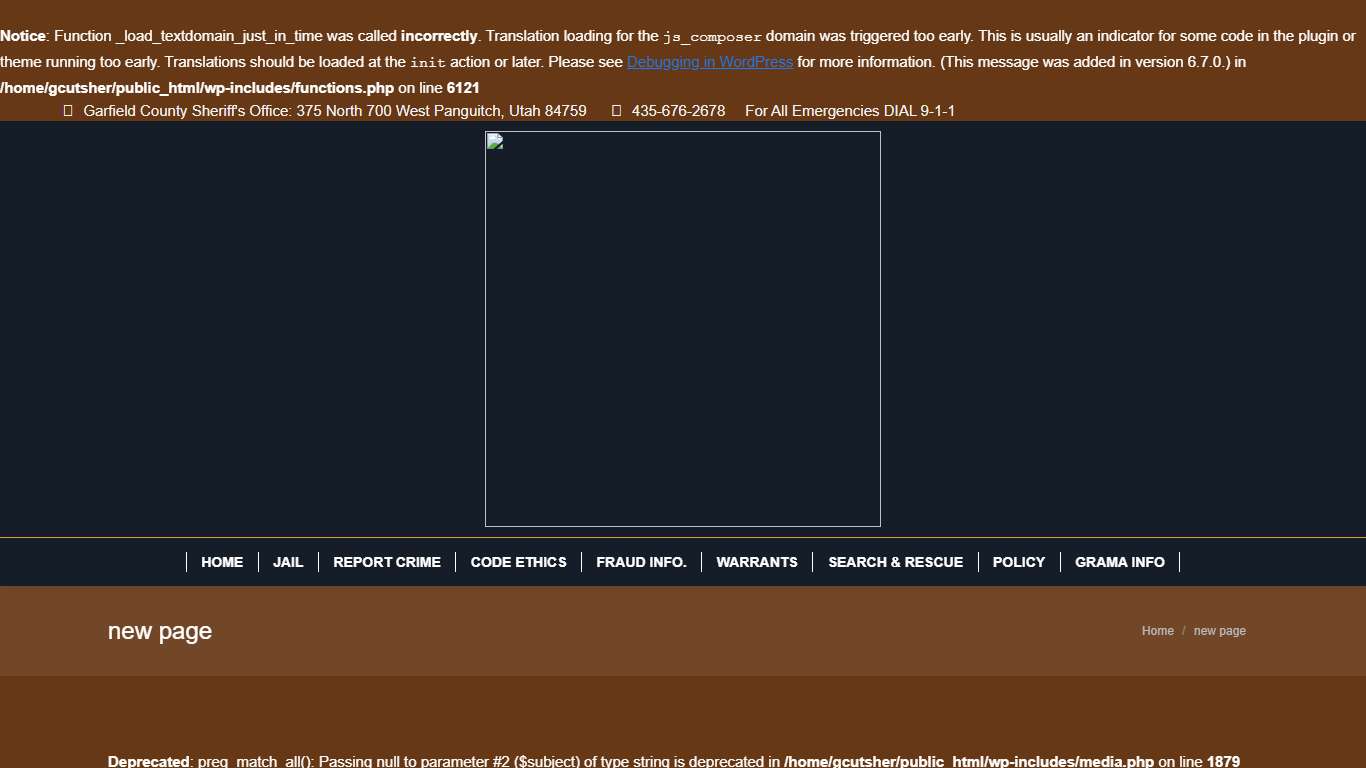This screenshot has width=1366, height=768.
Task: Go to the HOME menu item
Action: 222,562
